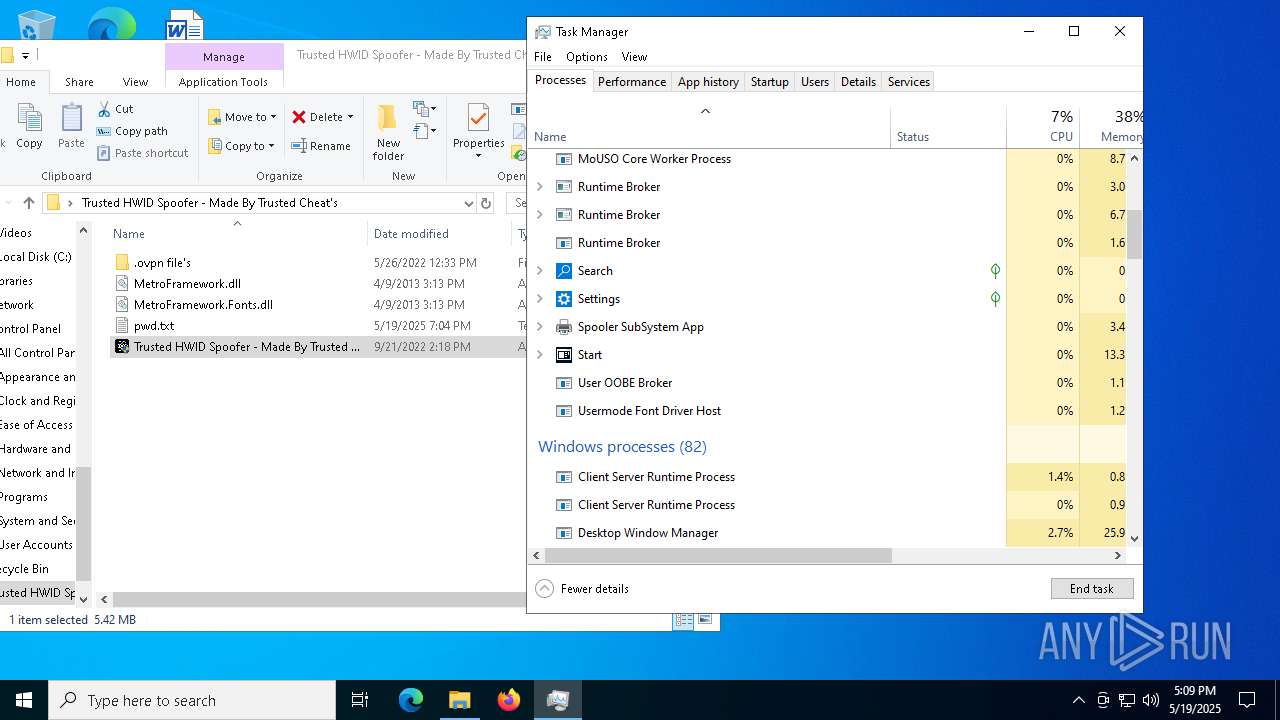Open the Explorer Share ribbon tab
The image size is (1280, 720).
pyautogui.click(x=79, y=82)
